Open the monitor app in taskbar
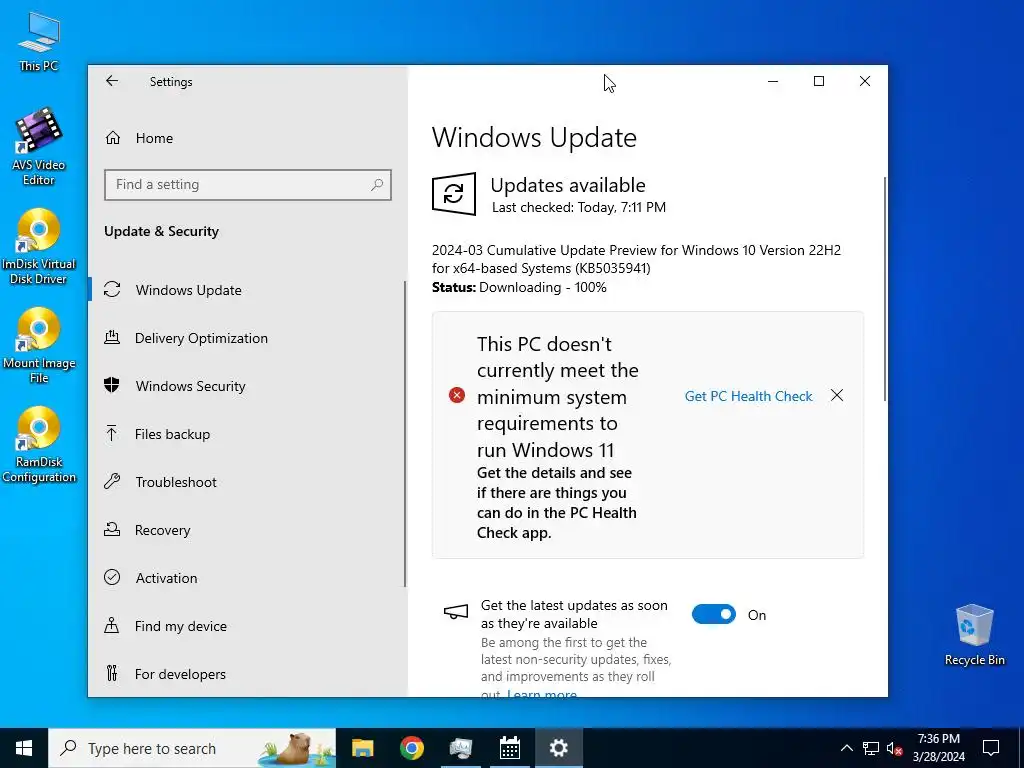This screenshot has height=768, width=1024. tap(460, 748)
